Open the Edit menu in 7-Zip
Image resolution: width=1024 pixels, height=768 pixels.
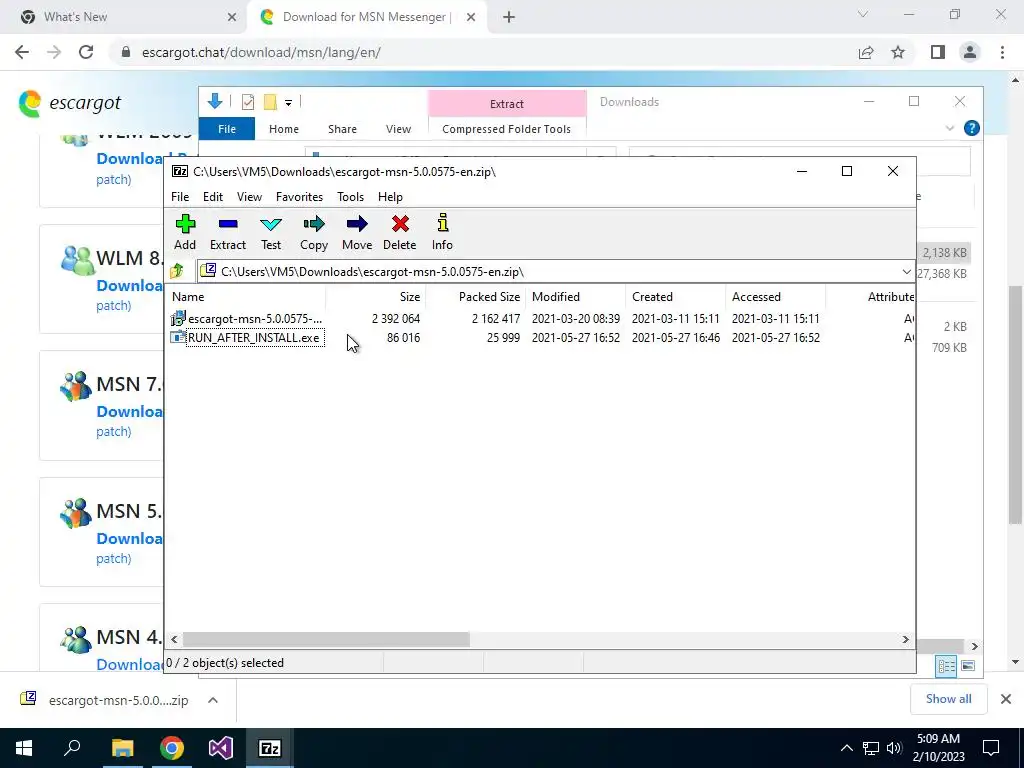pyautogui.click(x=213, y=197)
